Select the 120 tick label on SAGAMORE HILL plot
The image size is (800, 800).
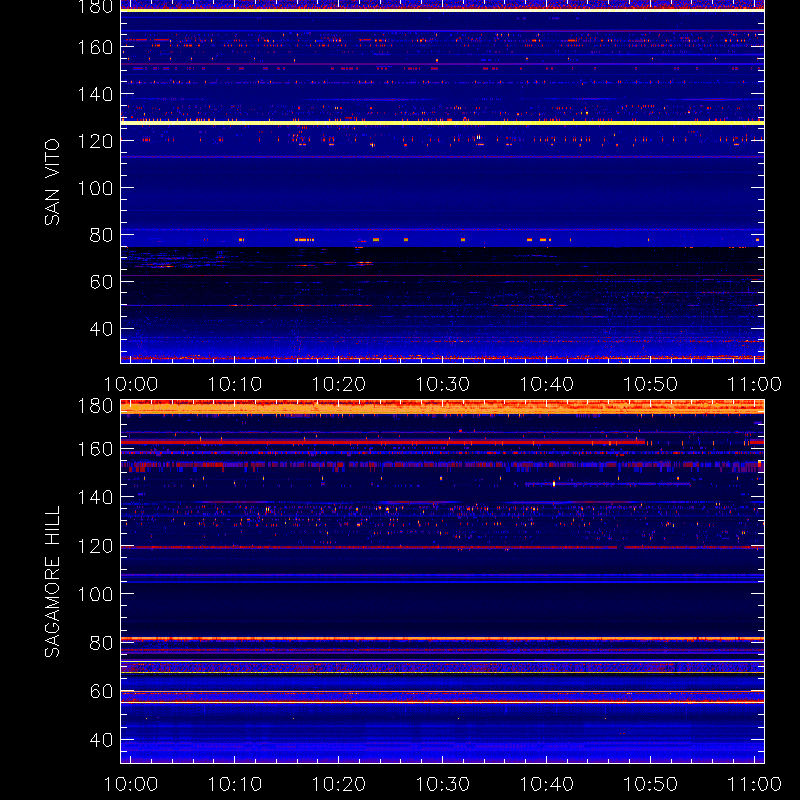tap(95, 546)
